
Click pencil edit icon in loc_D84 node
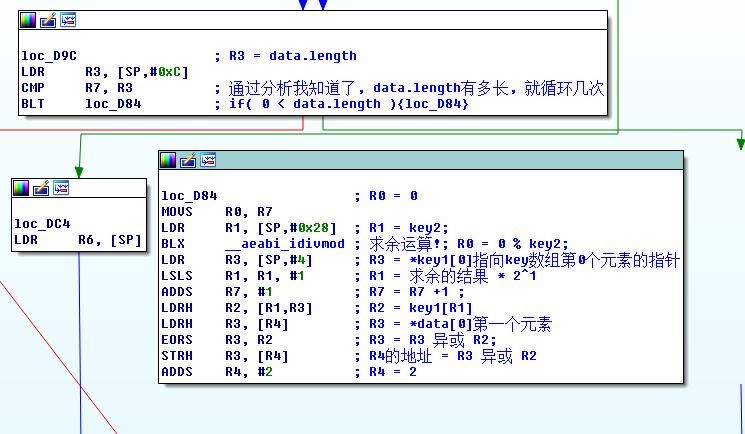(188, 160)
